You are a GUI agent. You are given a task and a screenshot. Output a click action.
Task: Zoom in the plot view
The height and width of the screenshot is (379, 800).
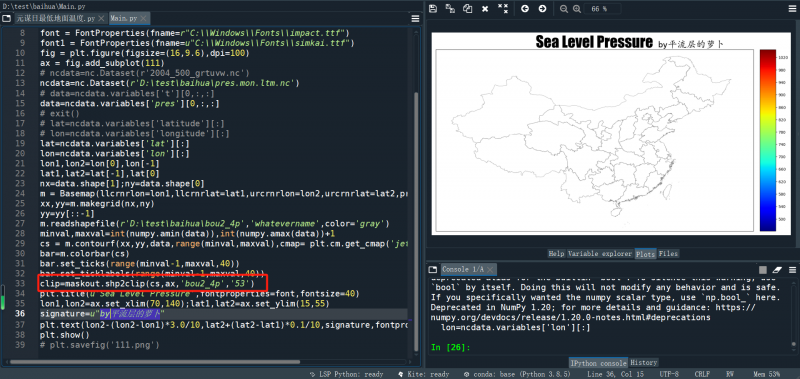[x=577, y=9]
